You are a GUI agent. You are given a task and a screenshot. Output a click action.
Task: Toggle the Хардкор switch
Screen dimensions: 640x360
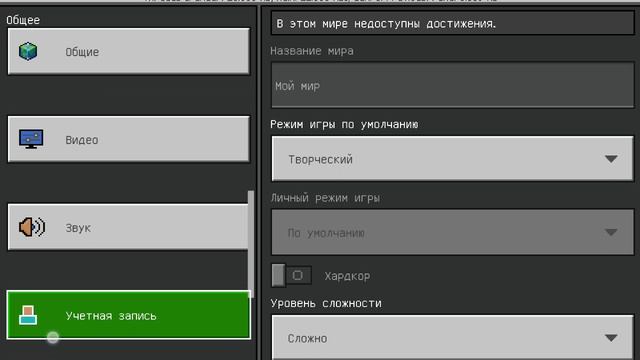[291, 276]
